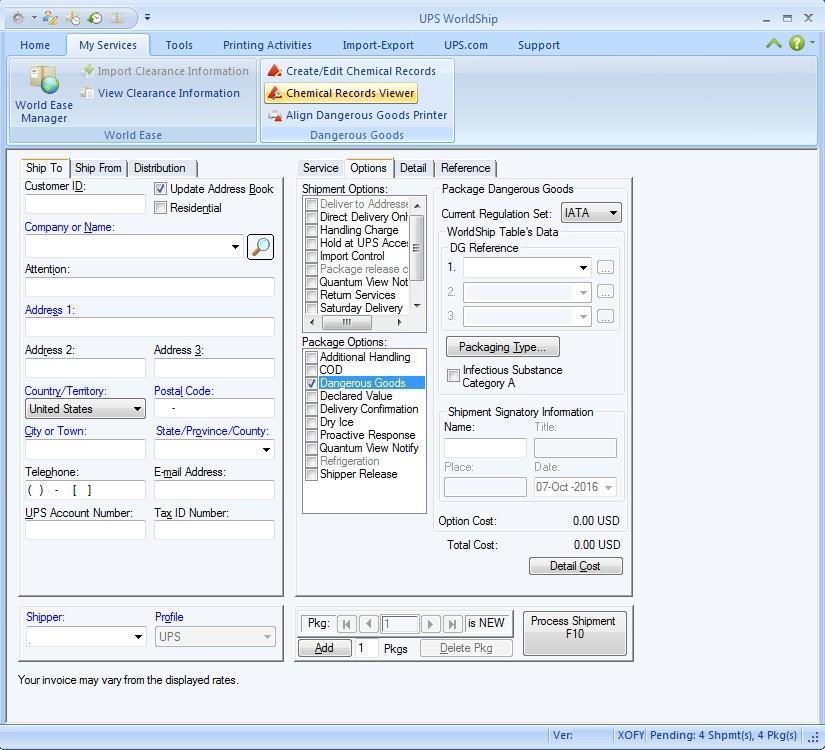
Task: Open the Shipper dropdown
Action: tap(138, 637)
